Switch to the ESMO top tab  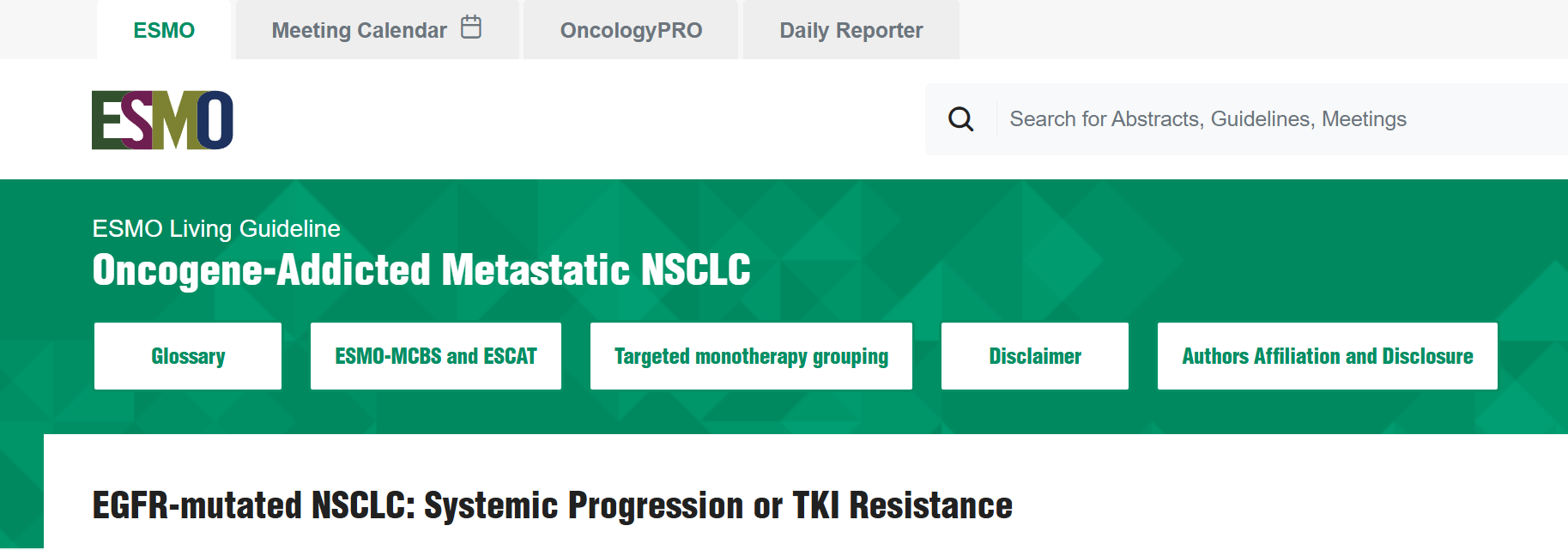click(164, 30)
